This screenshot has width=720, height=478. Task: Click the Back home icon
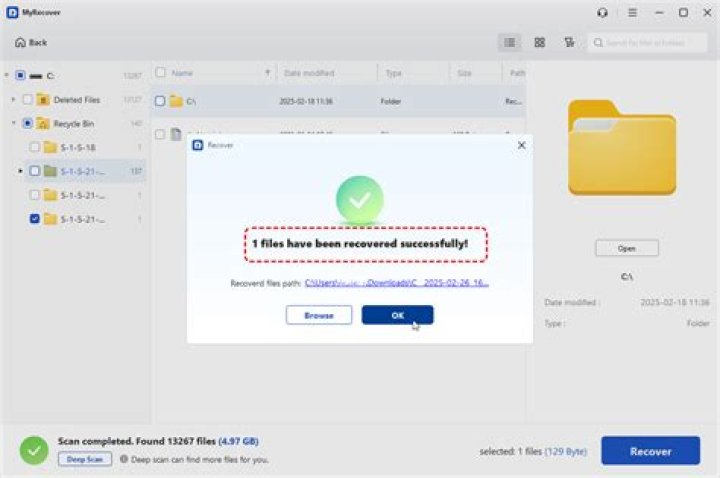pos(20,43)
